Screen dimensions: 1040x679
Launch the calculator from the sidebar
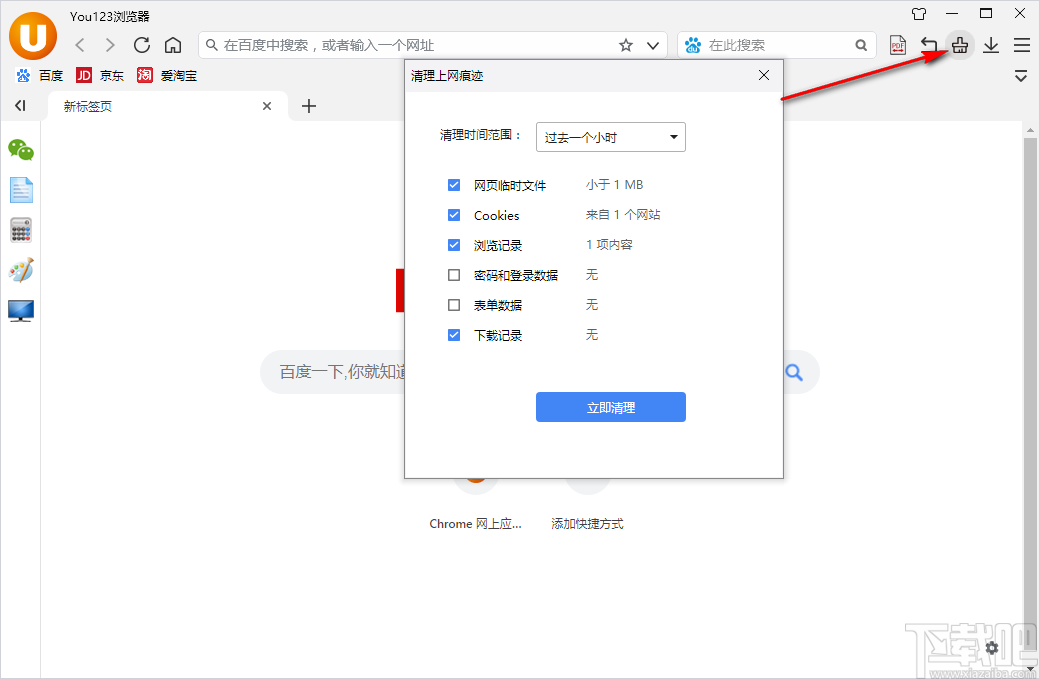[x=21, y=229]
